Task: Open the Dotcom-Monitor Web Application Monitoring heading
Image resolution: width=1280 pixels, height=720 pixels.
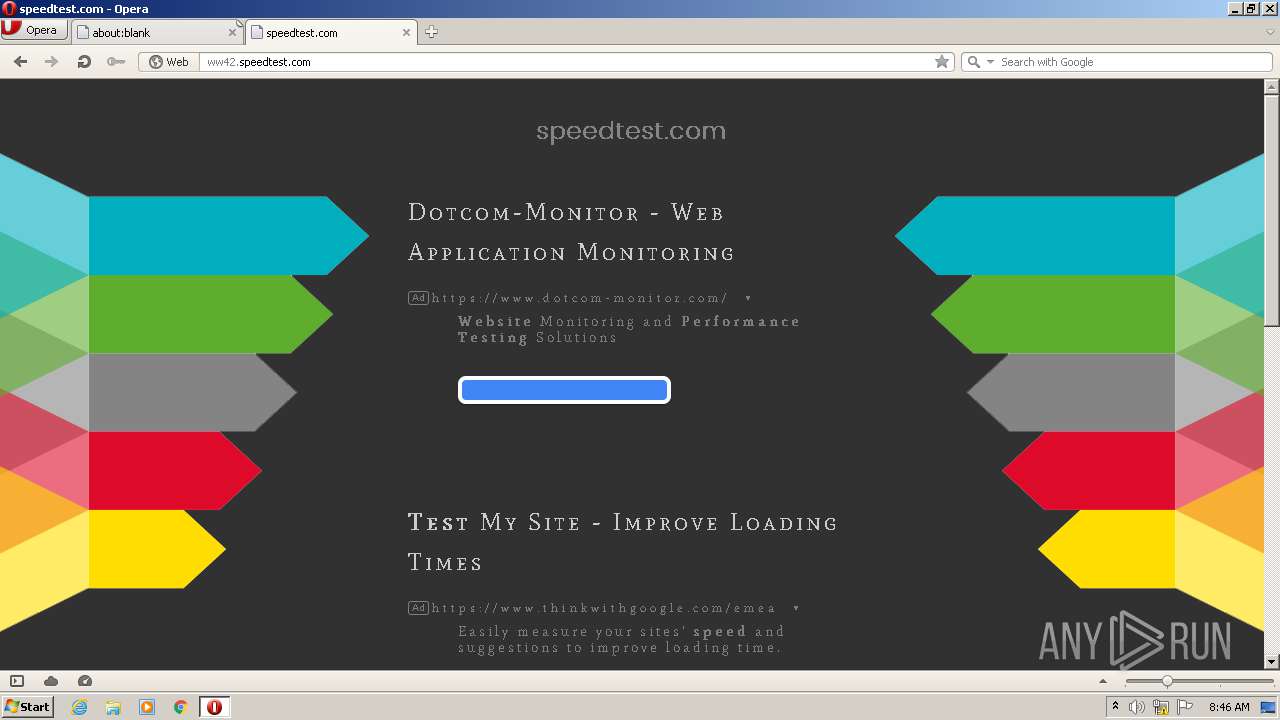Action: click(x=571, y=232)
